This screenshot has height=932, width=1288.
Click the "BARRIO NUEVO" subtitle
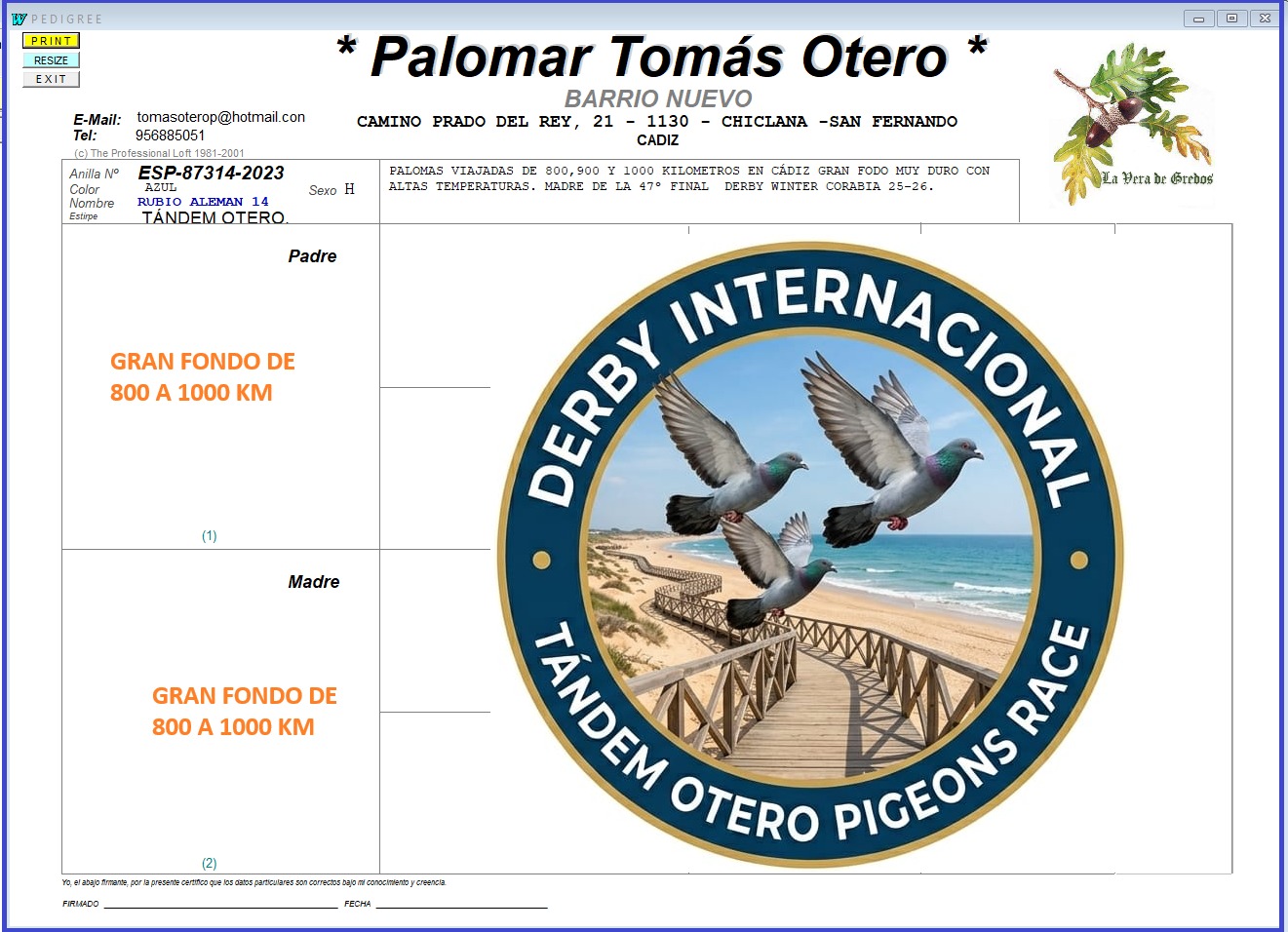[658, 98]
